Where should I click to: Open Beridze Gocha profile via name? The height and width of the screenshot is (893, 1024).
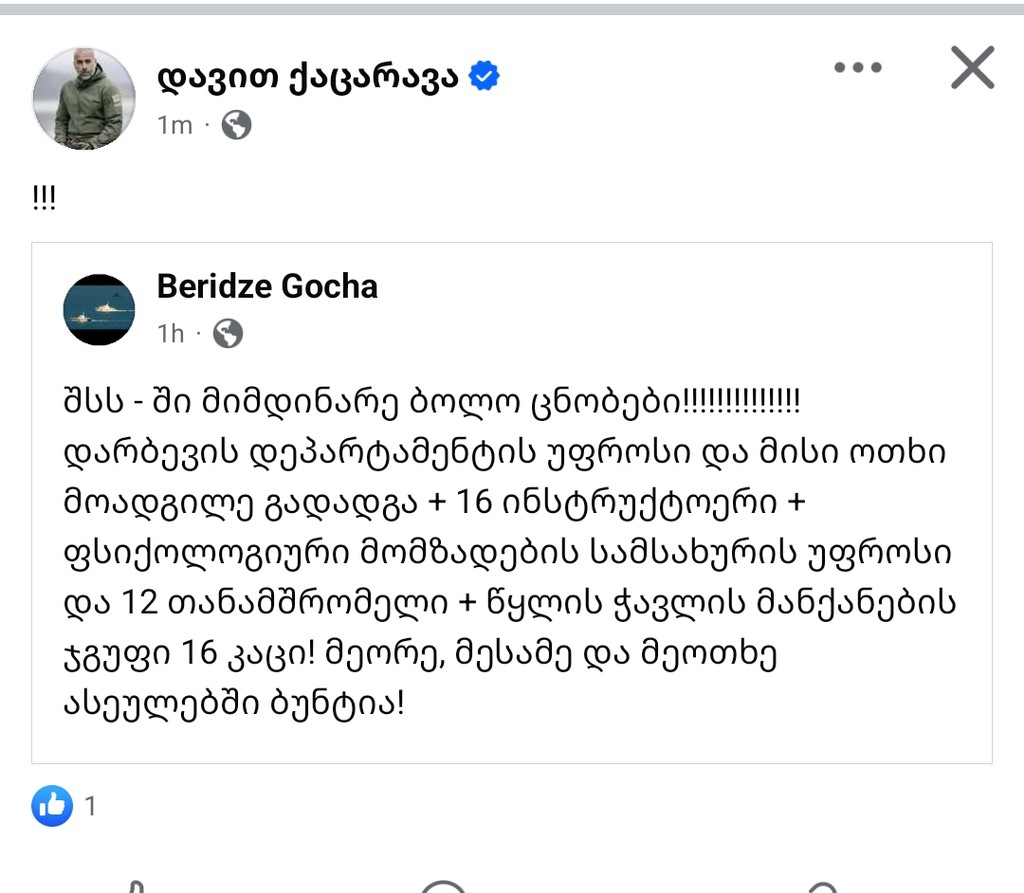[267, 287]
